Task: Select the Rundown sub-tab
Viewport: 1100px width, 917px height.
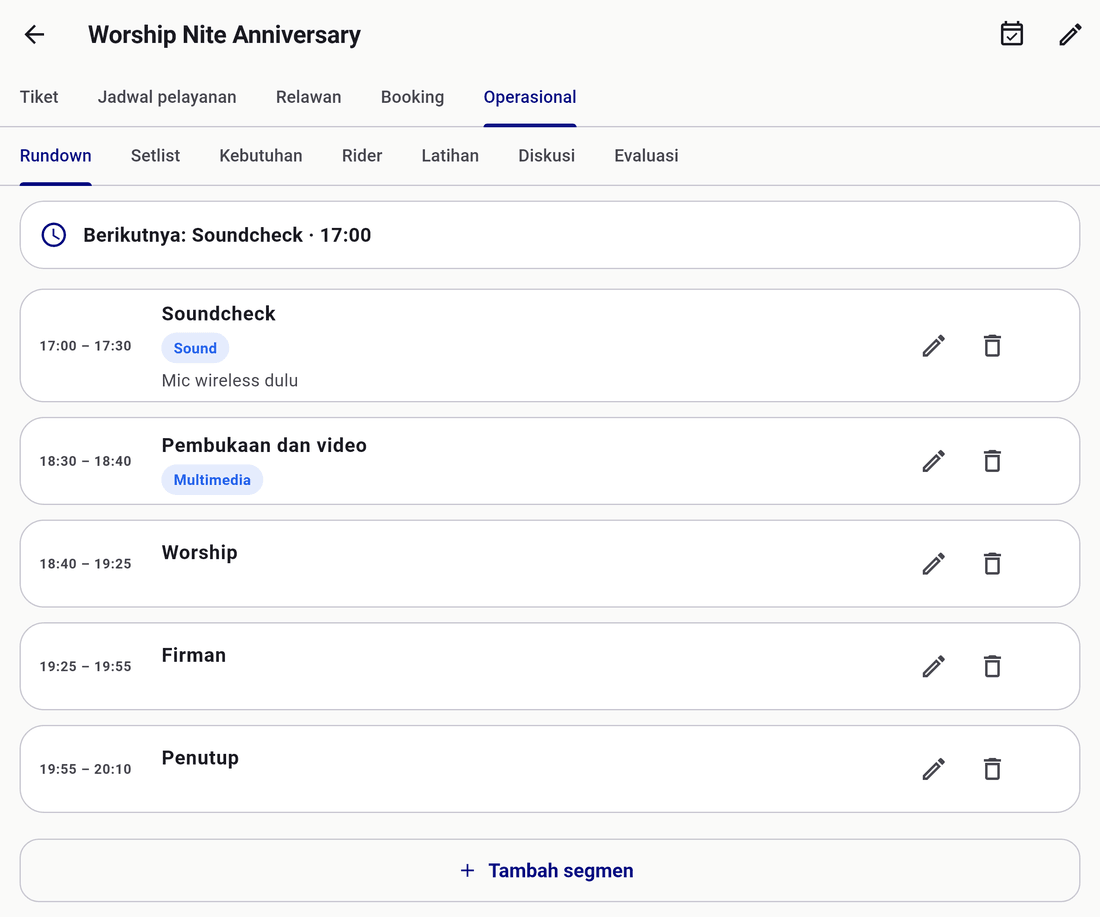Action: 55,156
